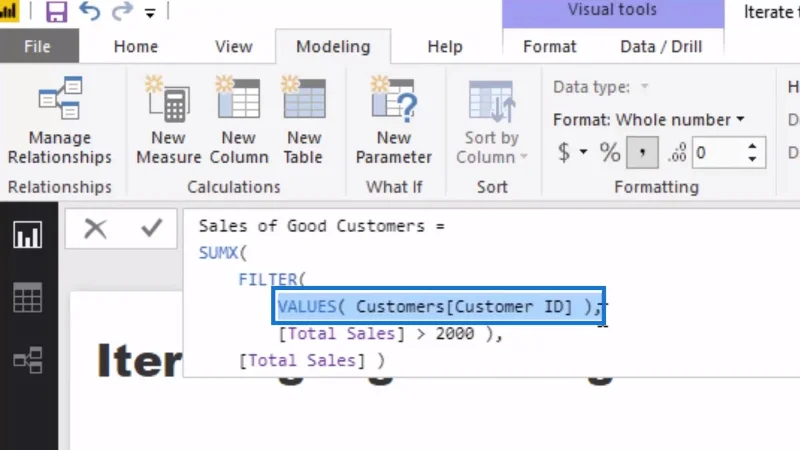Click the last line's [Total Sales] reference
This screenshot has height=450, width=800.
pos(302,361)
